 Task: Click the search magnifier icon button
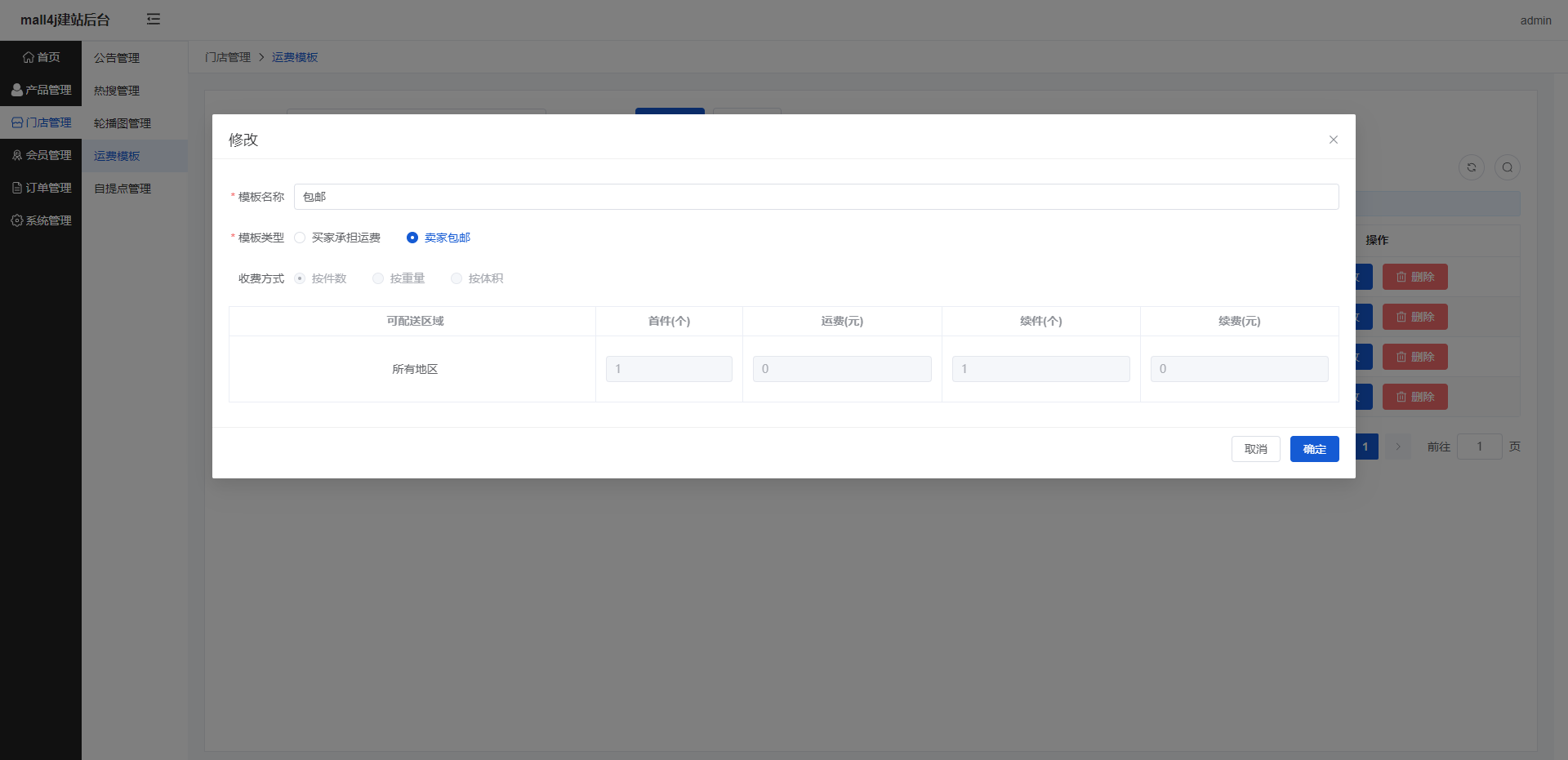pyautogui.click(x=1507, y=167)
